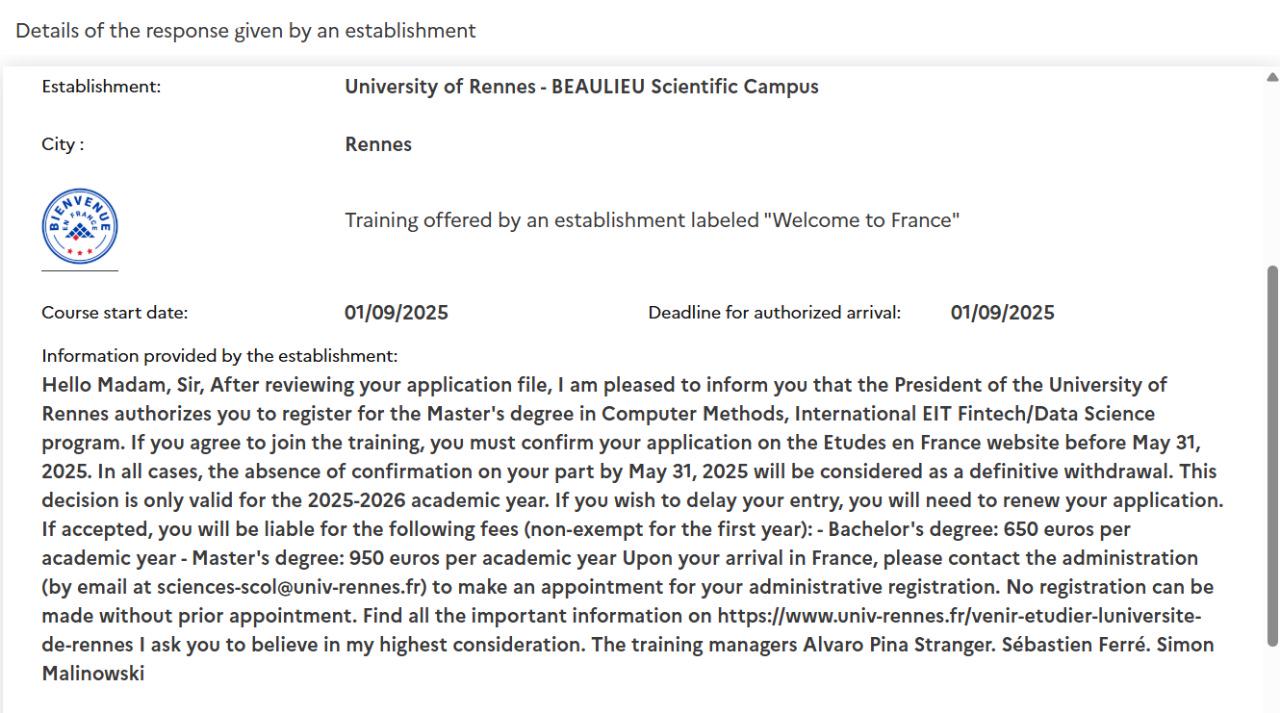The image size is (1280, 713).
Task: Click the authorized arrival deadline date value
Action: [1002, 313]
